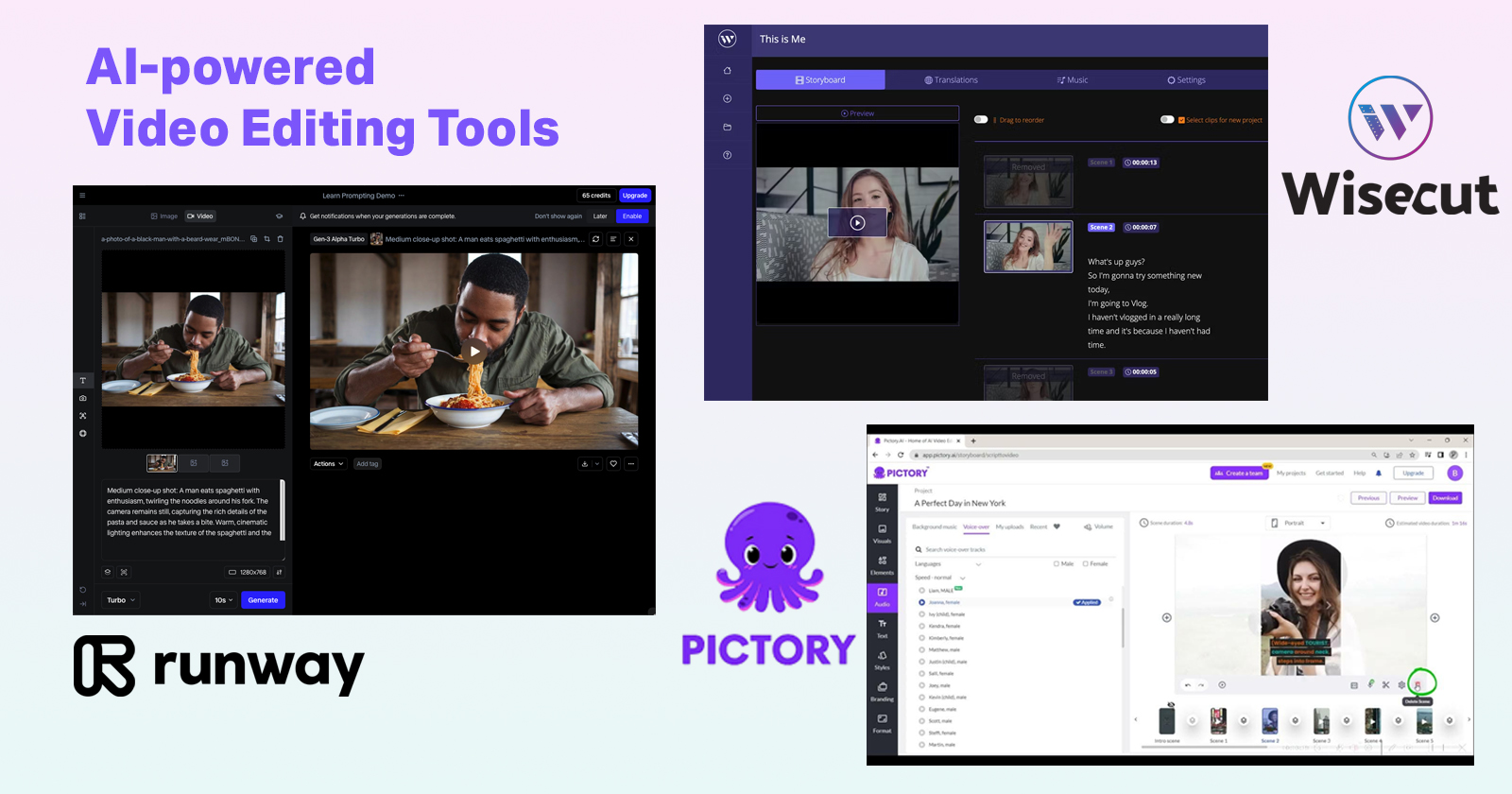This screenshot has height=794, width=1512.
Task: Switch to Wisecut Music tab
Action: pyautogui.click(x=1073, y=80)
